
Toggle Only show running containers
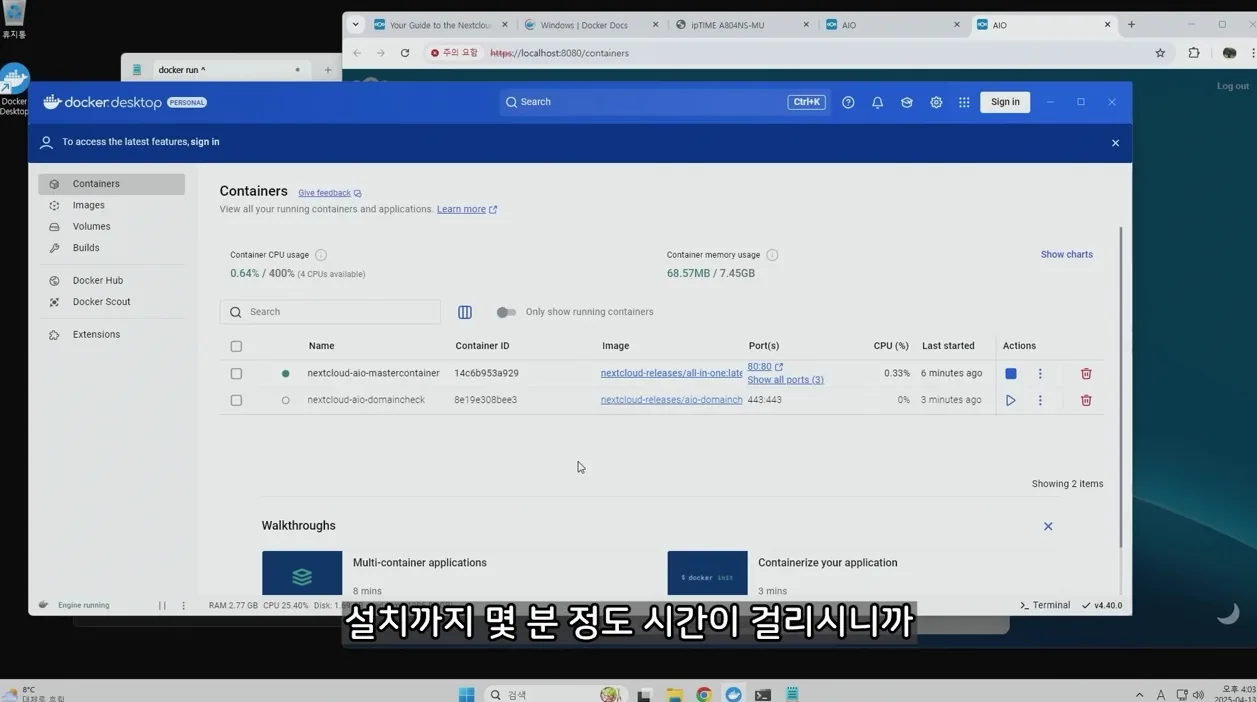coord(507,312)
